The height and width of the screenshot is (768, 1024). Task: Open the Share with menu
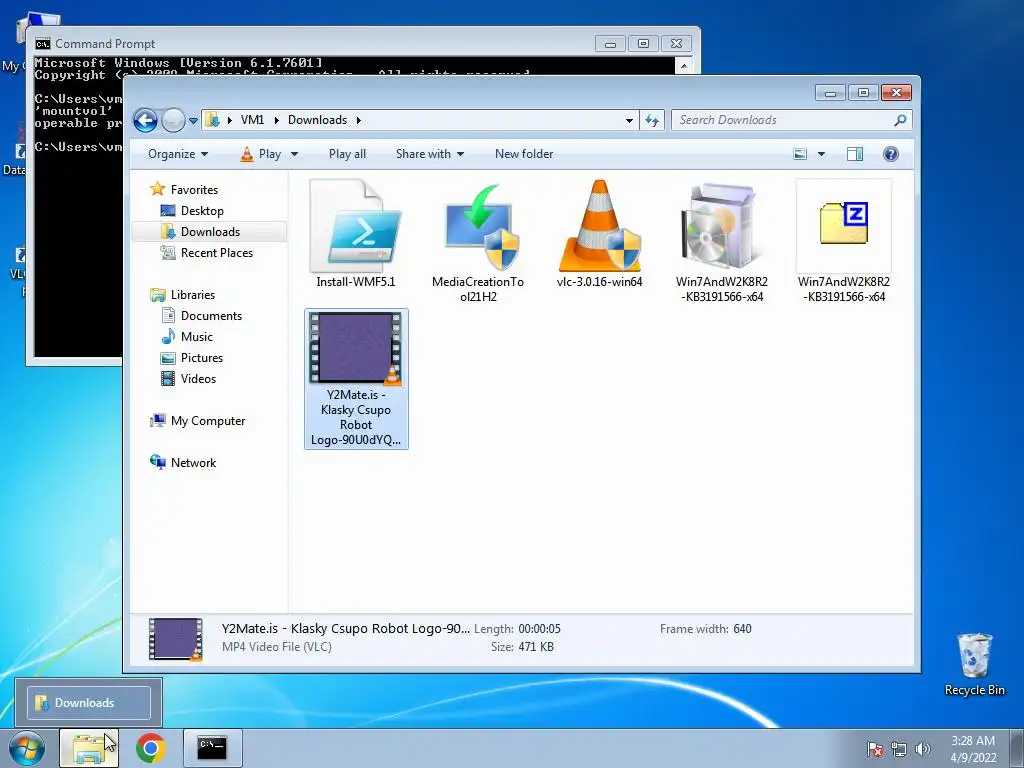point(430,154)
